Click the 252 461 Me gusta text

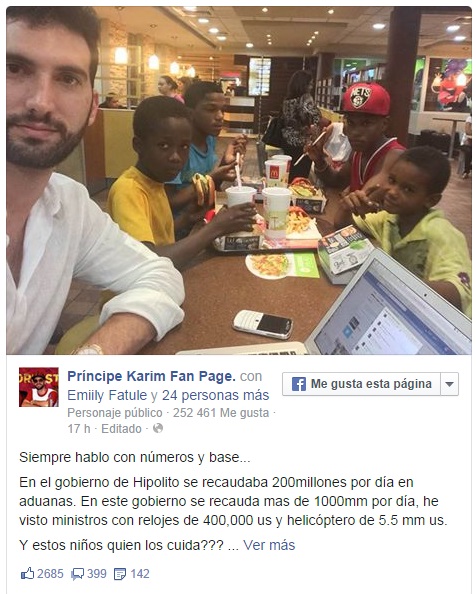(221, 413)
